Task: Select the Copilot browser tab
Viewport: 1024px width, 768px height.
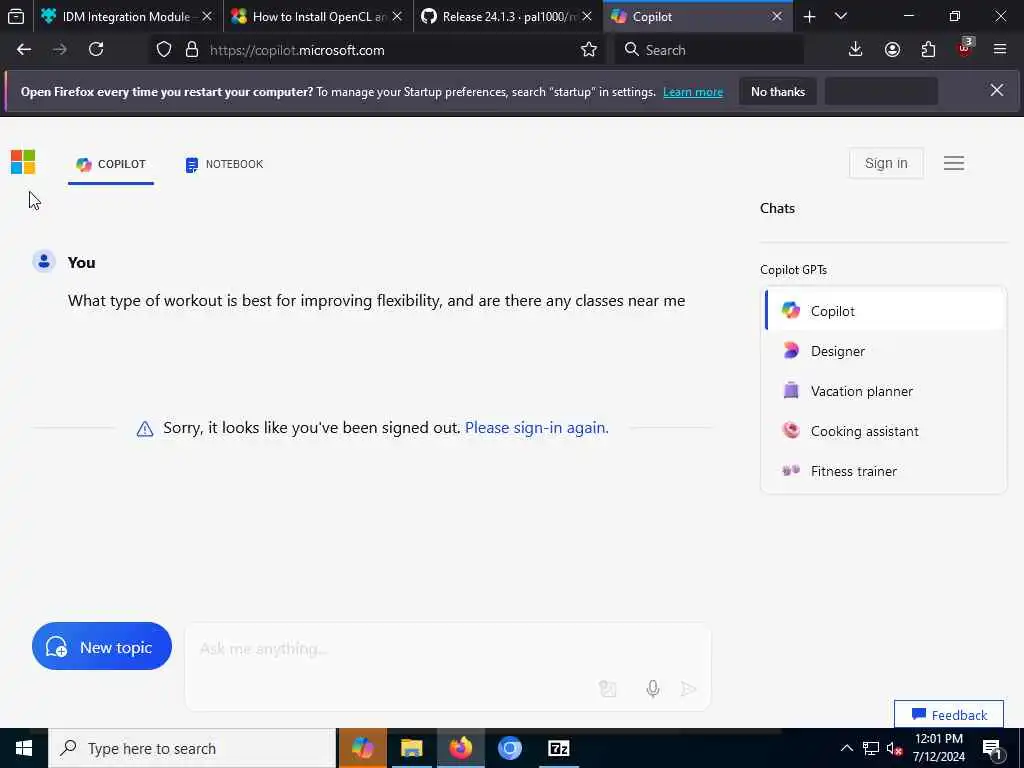Action: click(697, 16)
